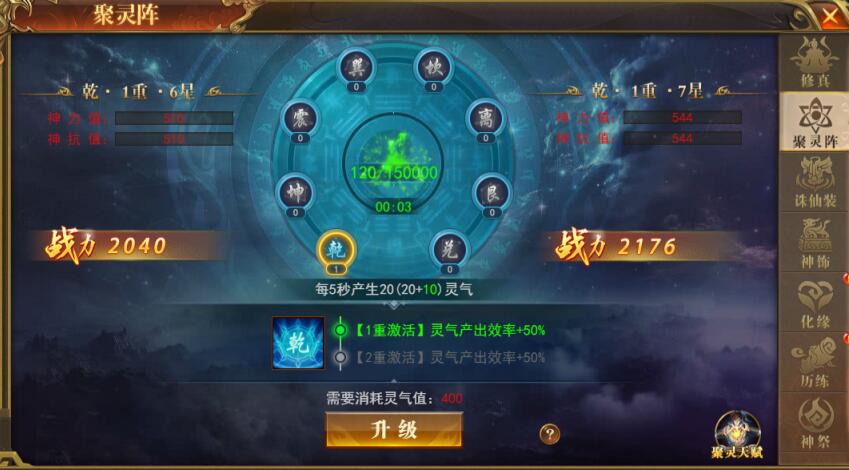Open the 化缘 side tab

pos(813,302)
